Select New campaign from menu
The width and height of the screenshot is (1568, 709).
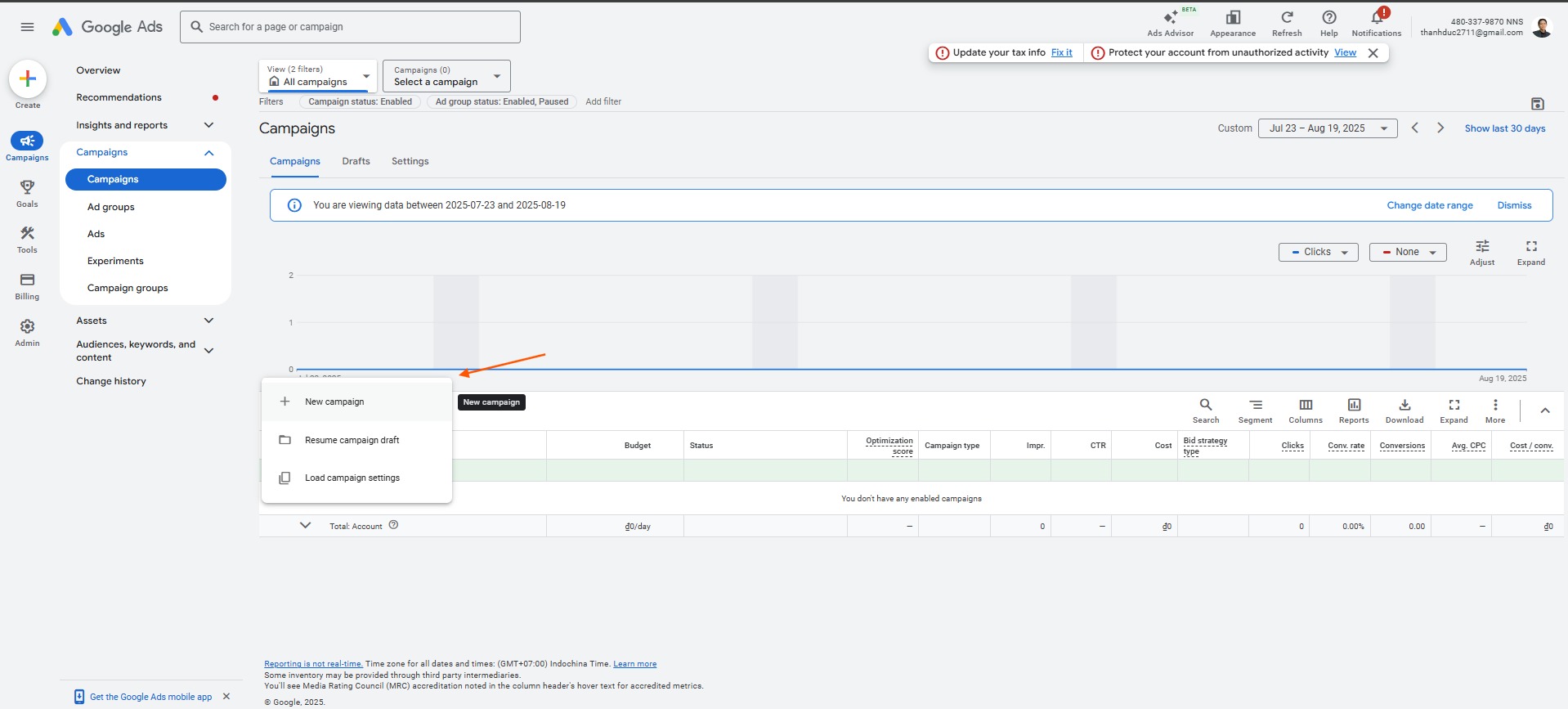pyautogui.click(x=334, y=402)
